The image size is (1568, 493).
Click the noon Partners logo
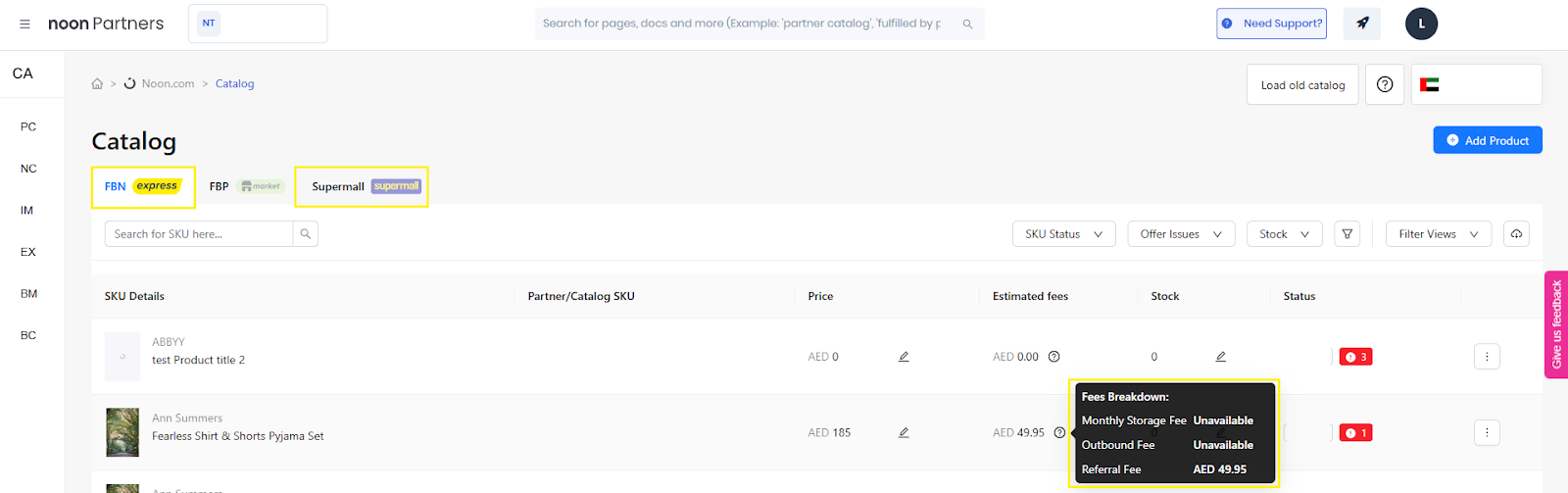point(106,24)
